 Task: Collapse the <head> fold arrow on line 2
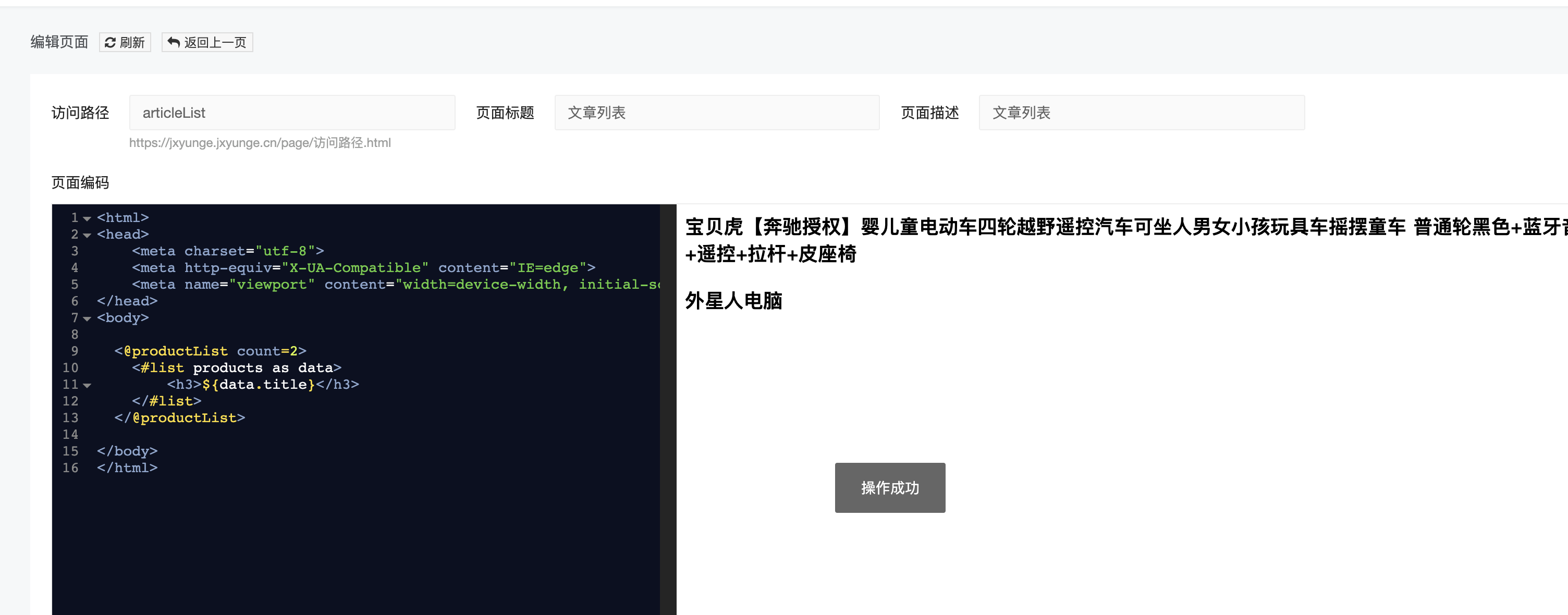(87, 235)
